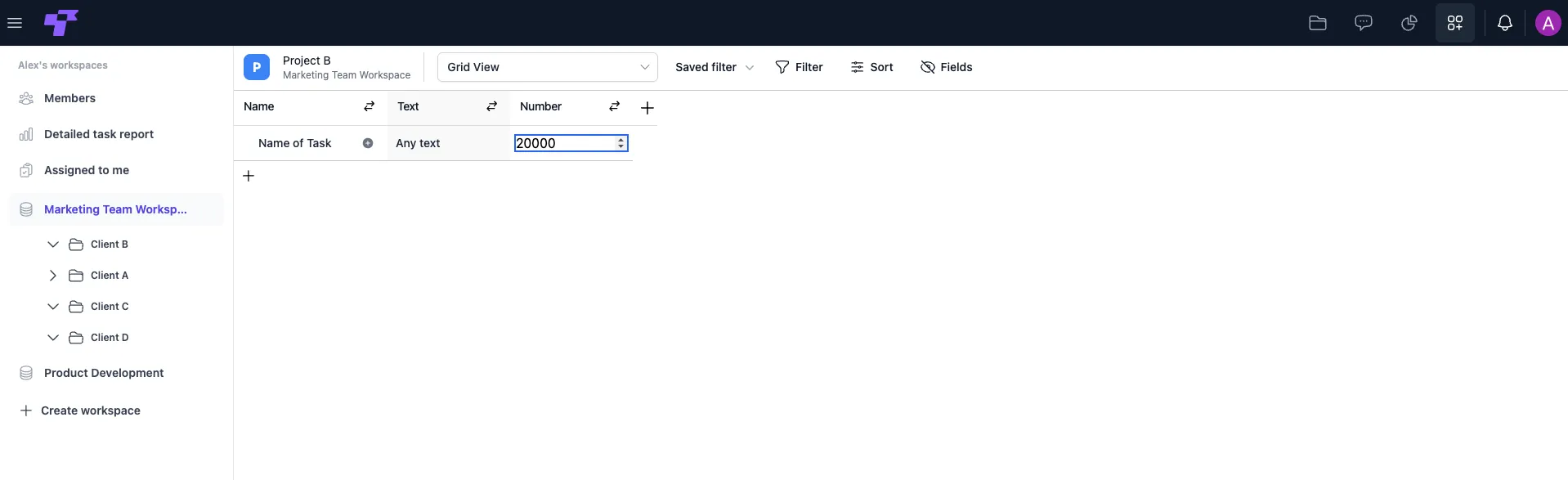Collapse the Client B folder chevron
This screenshot has height=480, width=1568.
tap(53, 244)
